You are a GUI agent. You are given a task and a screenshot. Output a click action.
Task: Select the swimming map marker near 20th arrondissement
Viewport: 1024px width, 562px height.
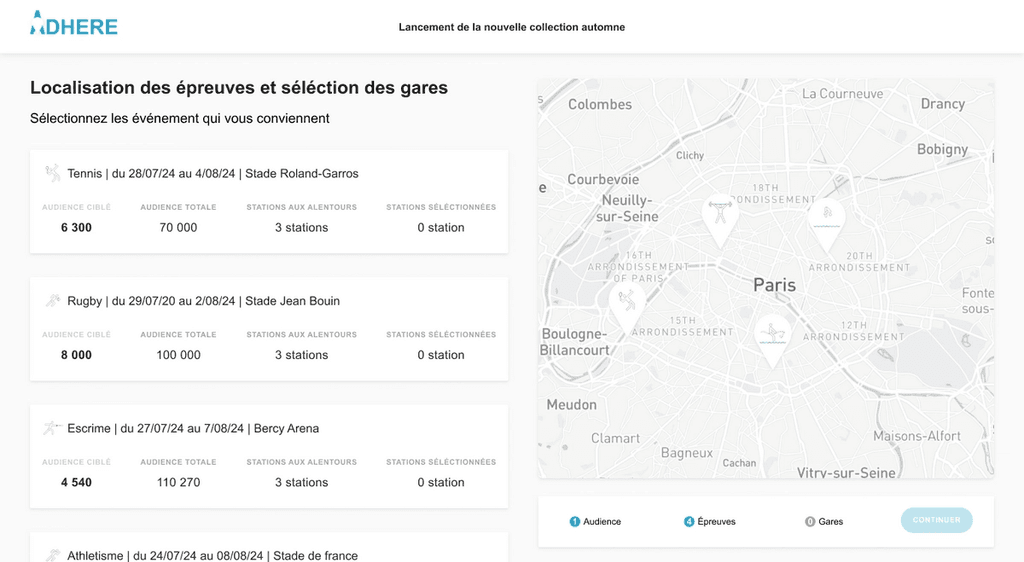point(826,221)
